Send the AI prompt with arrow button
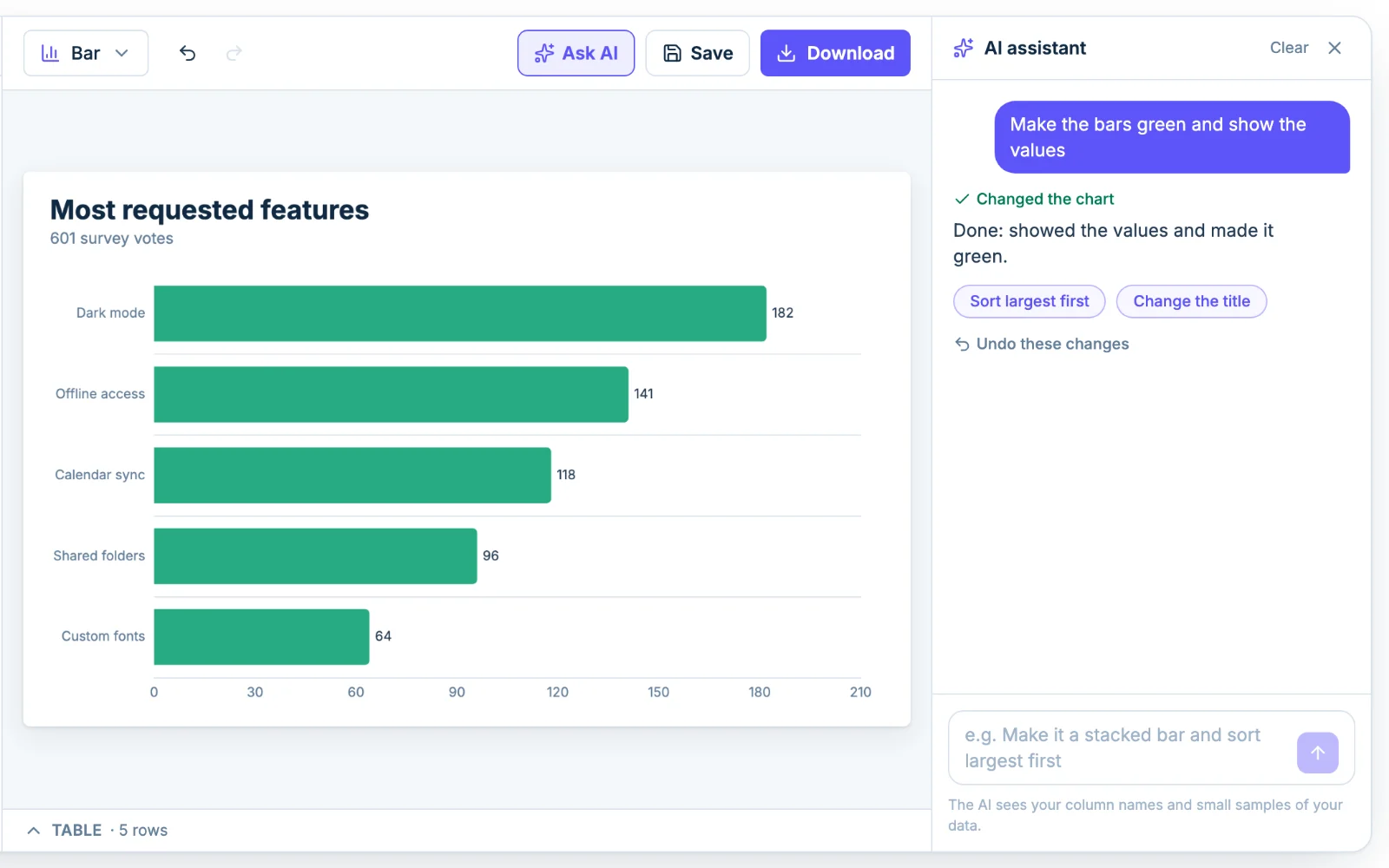This screenshot has height=868, width=1389. click(x=1318, y=753)
